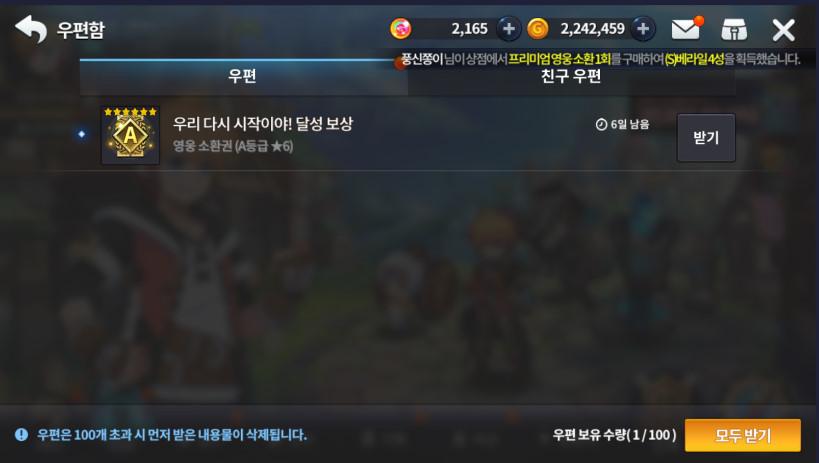Open the shop store icon
This screenshot has height=463, width=819.
click(734, 30)
